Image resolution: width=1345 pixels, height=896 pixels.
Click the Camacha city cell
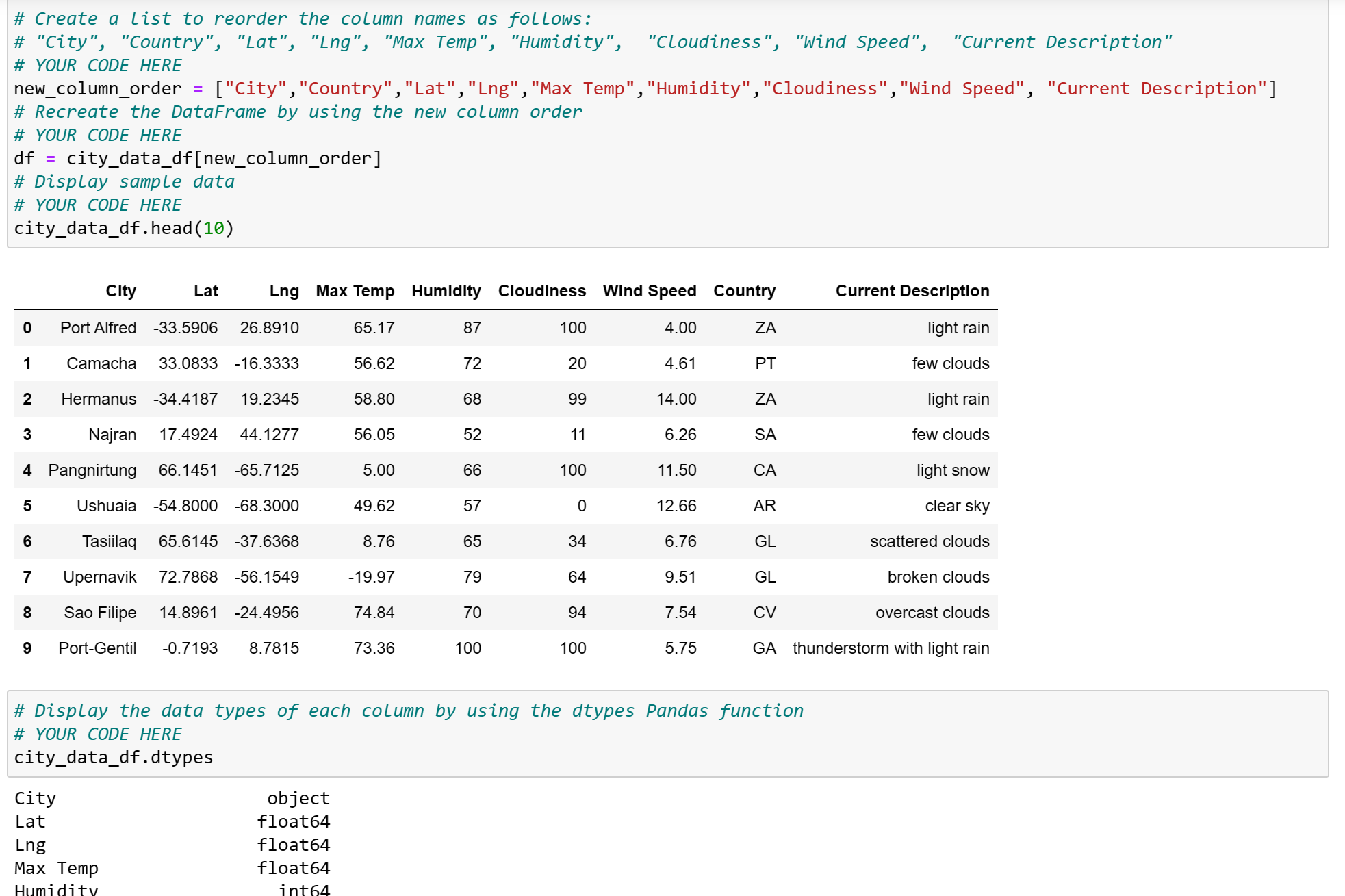(101, 363)
